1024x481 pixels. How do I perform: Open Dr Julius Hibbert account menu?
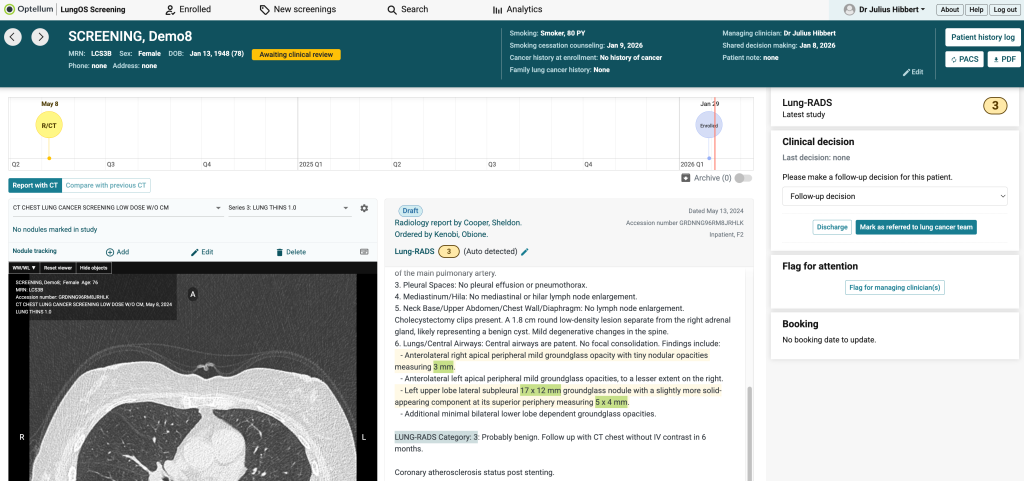click(x=892, y=10)
